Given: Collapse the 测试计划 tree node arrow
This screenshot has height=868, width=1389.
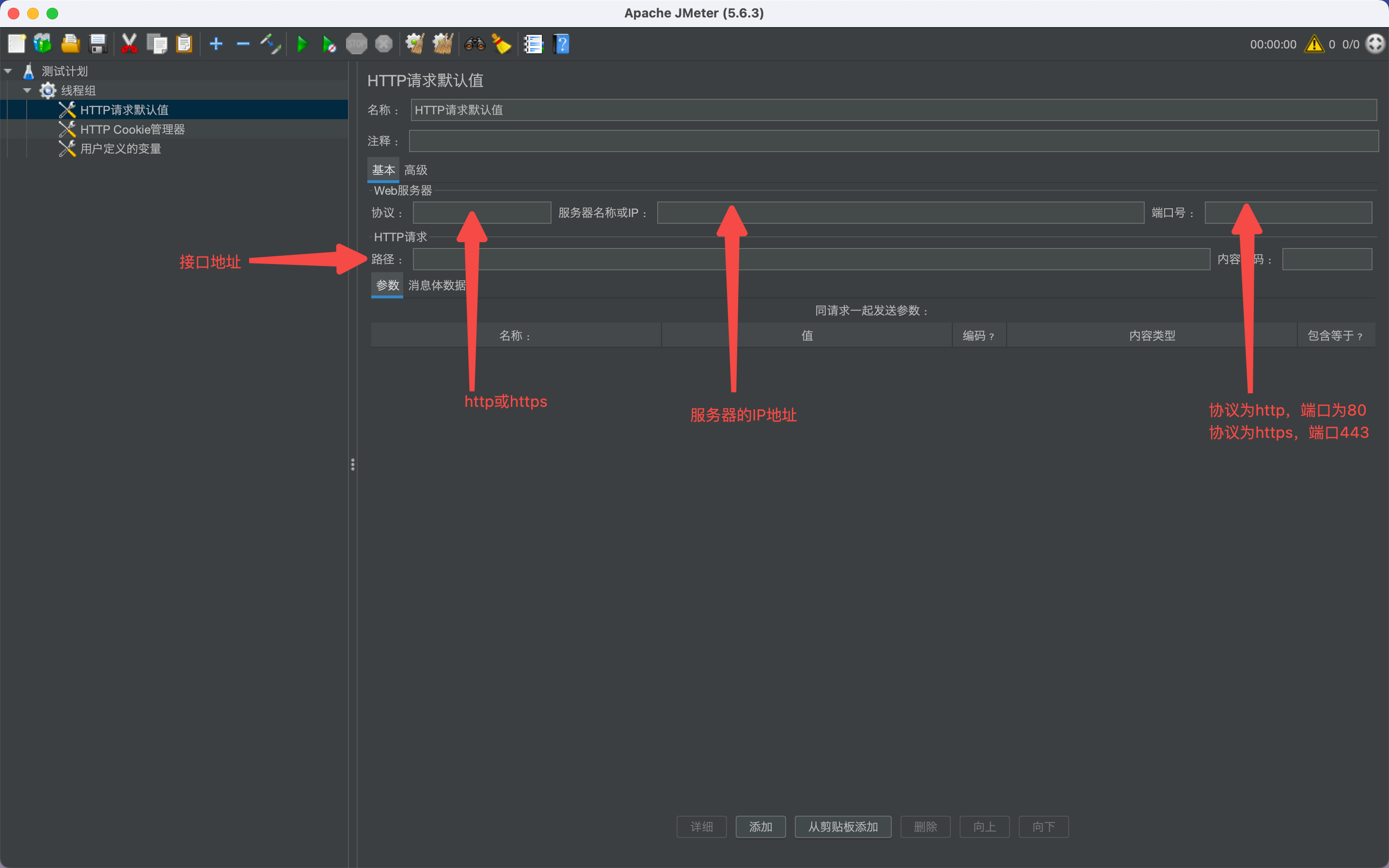Looking at the screenshot, I should 8,71.
